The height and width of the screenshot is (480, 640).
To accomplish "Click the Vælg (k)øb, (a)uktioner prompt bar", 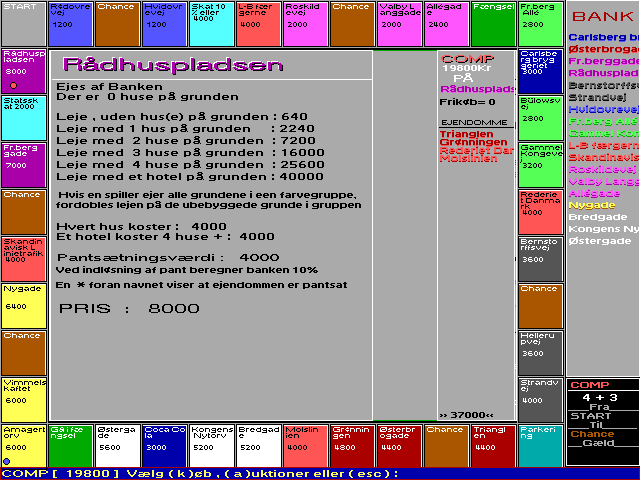I will coord(320,474).
